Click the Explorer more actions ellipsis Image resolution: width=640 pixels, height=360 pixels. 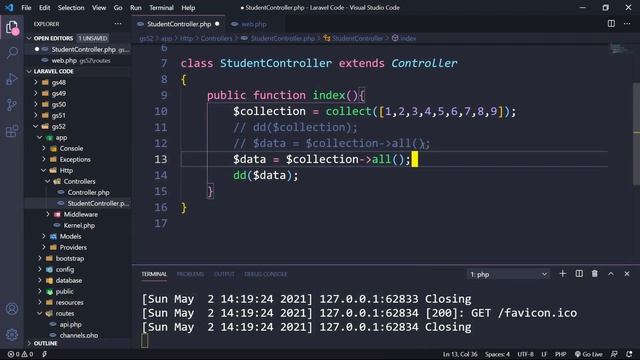[118, 24]
